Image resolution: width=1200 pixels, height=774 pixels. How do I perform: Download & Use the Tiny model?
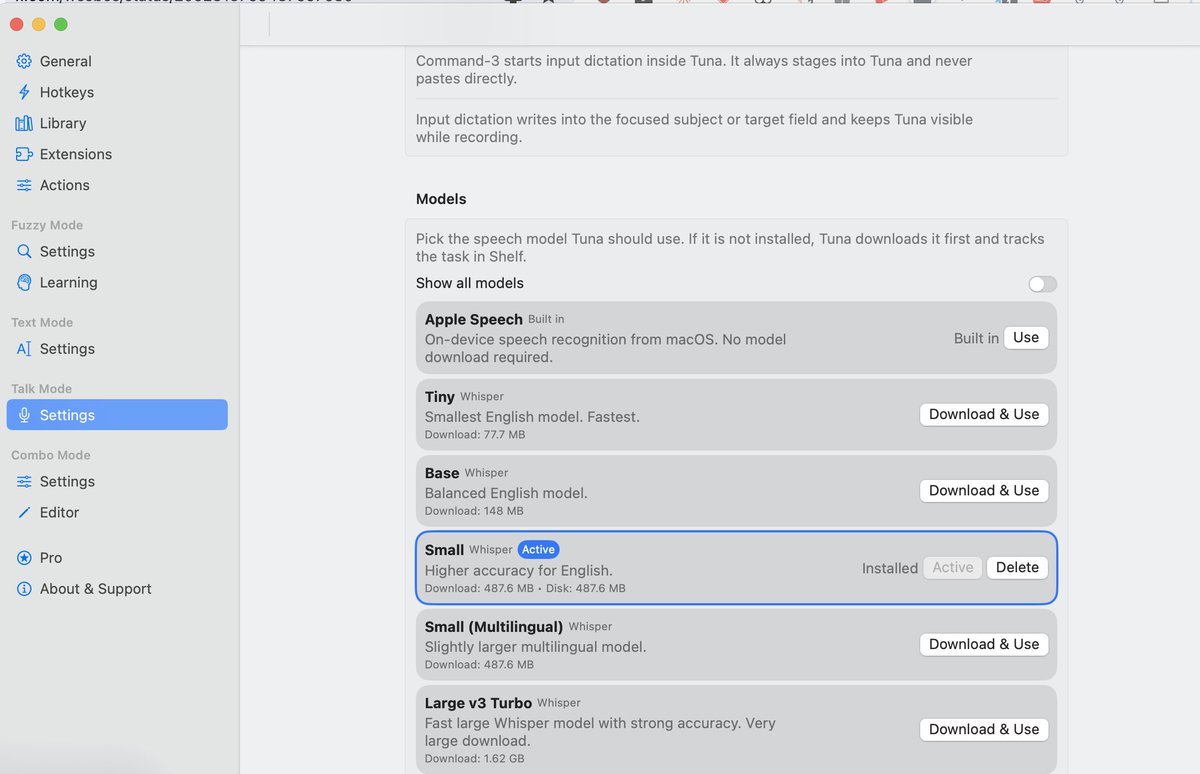(x=984, y=414)
